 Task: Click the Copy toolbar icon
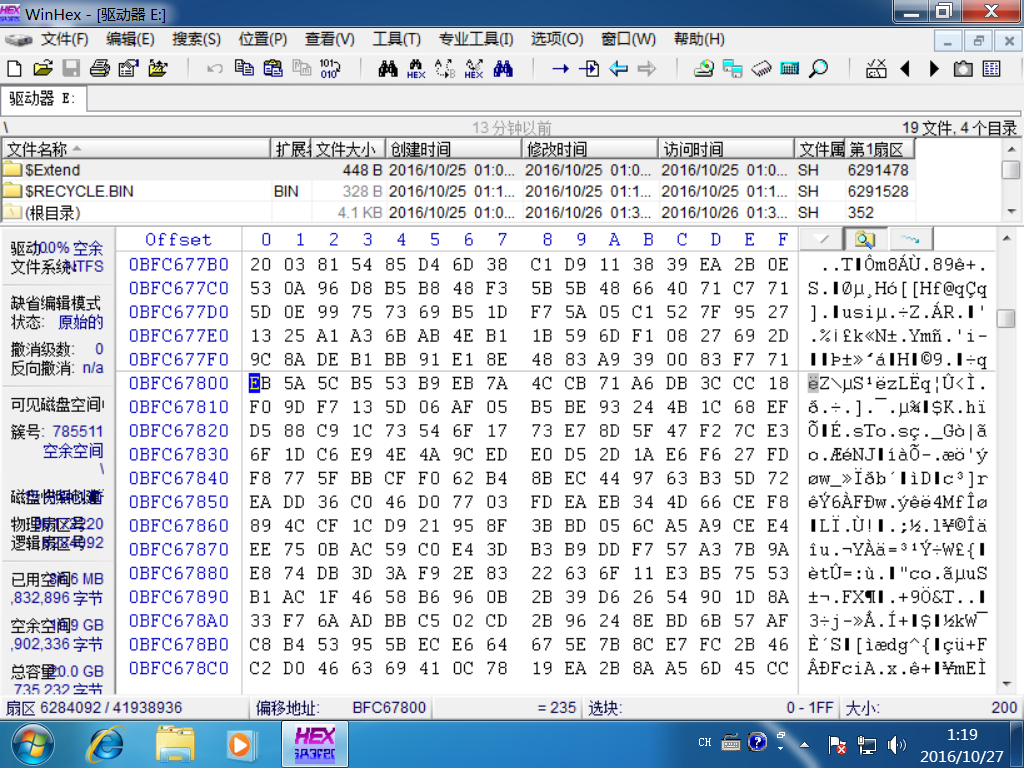click(x=244, y=68)
